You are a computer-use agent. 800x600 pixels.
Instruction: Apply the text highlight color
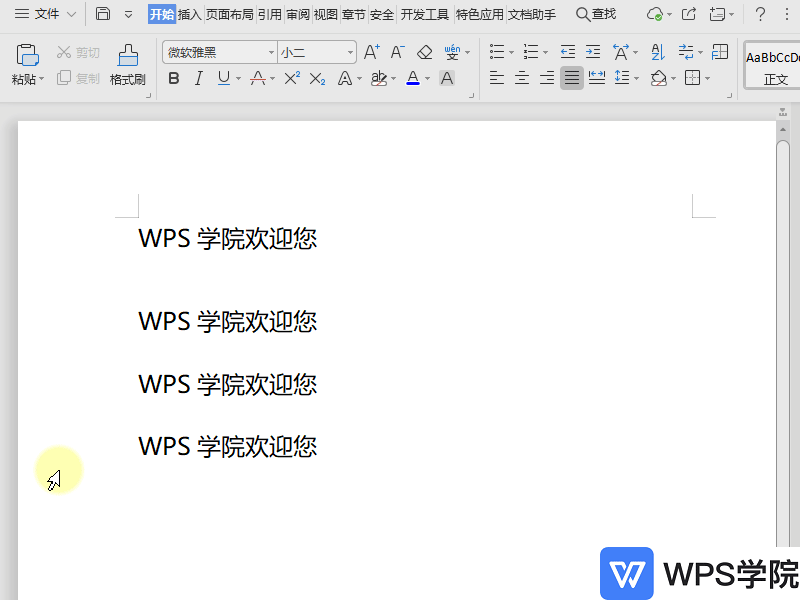coord(379,79)
